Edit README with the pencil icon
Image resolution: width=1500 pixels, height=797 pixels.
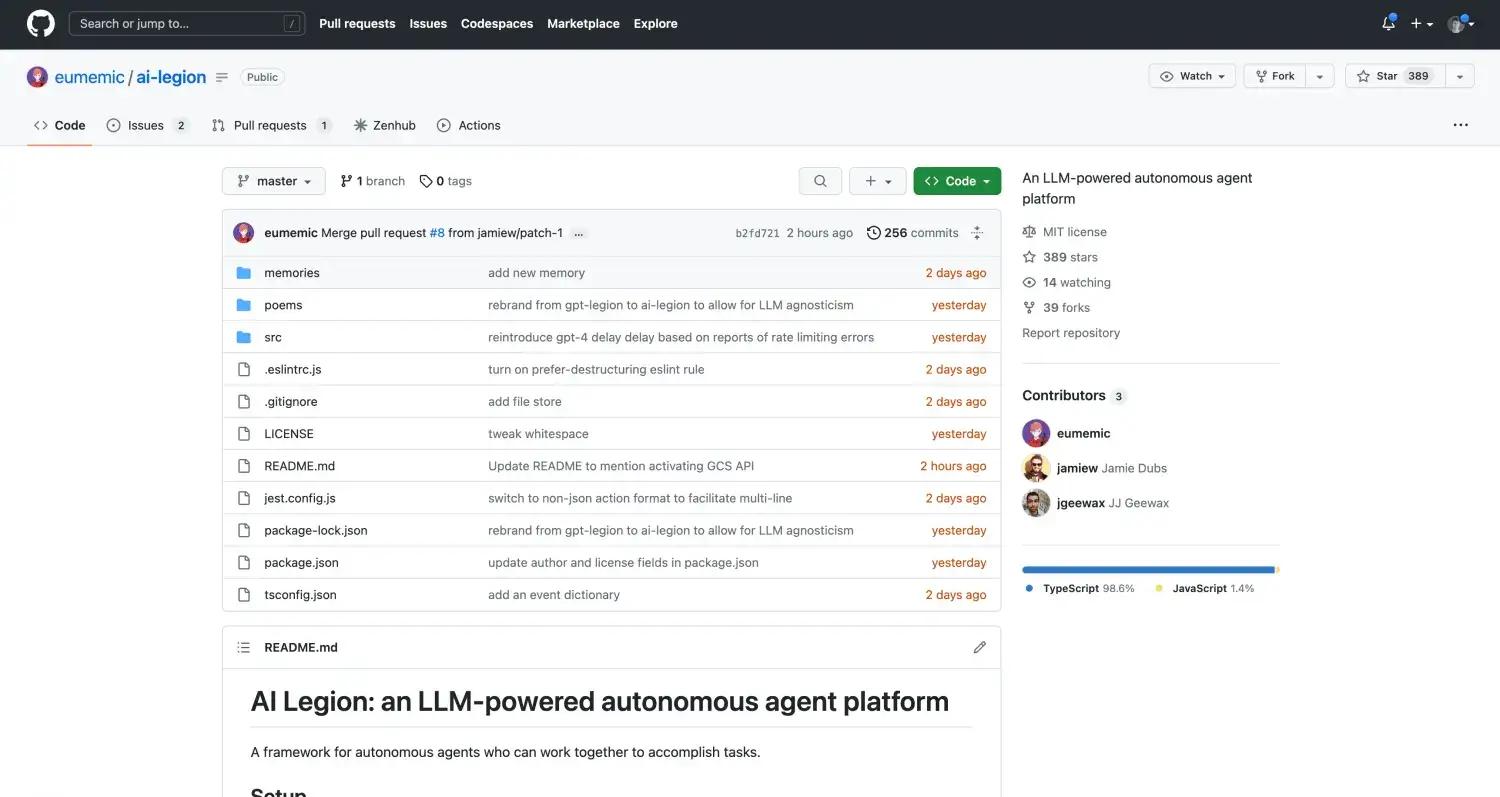pos(980,647)
